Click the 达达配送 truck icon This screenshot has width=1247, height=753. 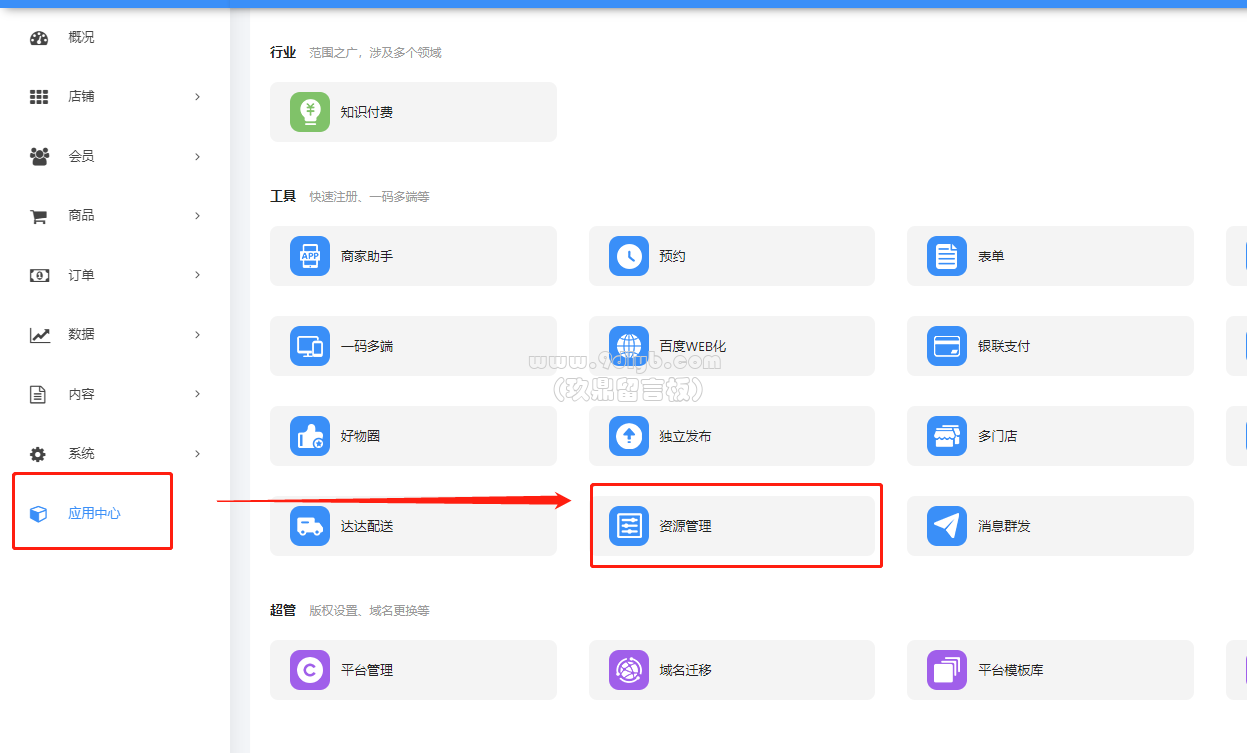[310, 526]
